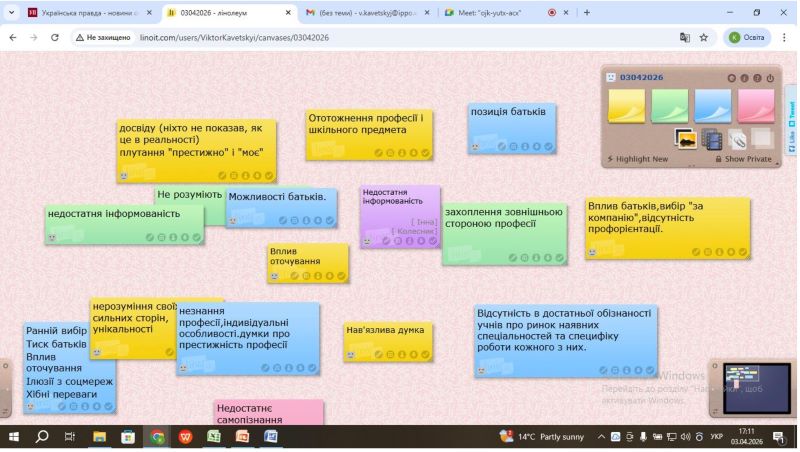The height and width of the screenshot is (452, 800).
Task: Click the Like button on the side tab
Action: (x=792, y=141)
